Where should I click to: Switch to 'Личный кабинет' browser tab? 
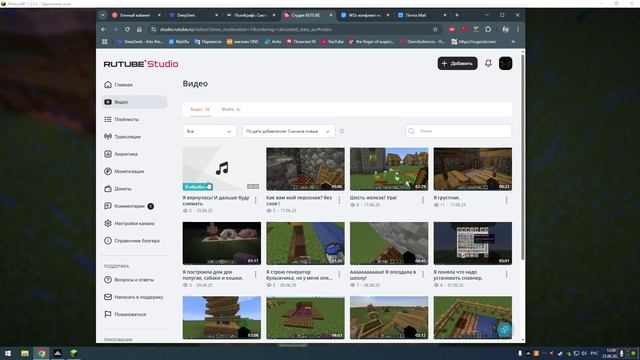click(136, 15)
